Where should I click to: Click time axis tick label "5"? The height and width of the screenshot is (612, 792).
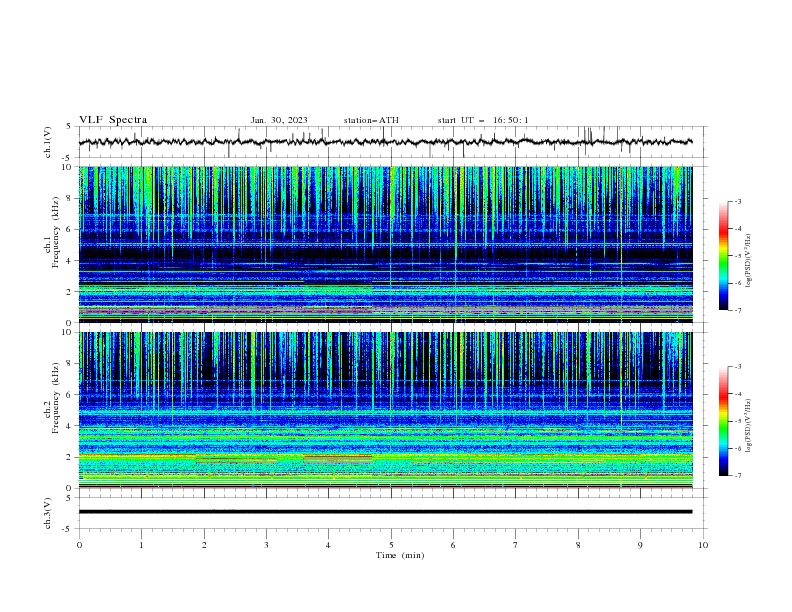391,545
